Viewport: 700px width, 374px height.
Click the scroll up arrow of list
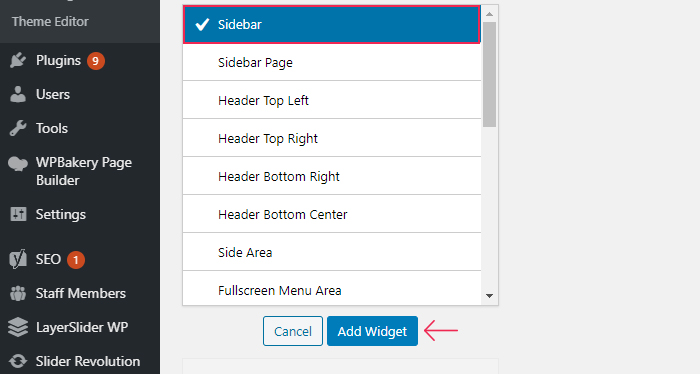[490, 14]
